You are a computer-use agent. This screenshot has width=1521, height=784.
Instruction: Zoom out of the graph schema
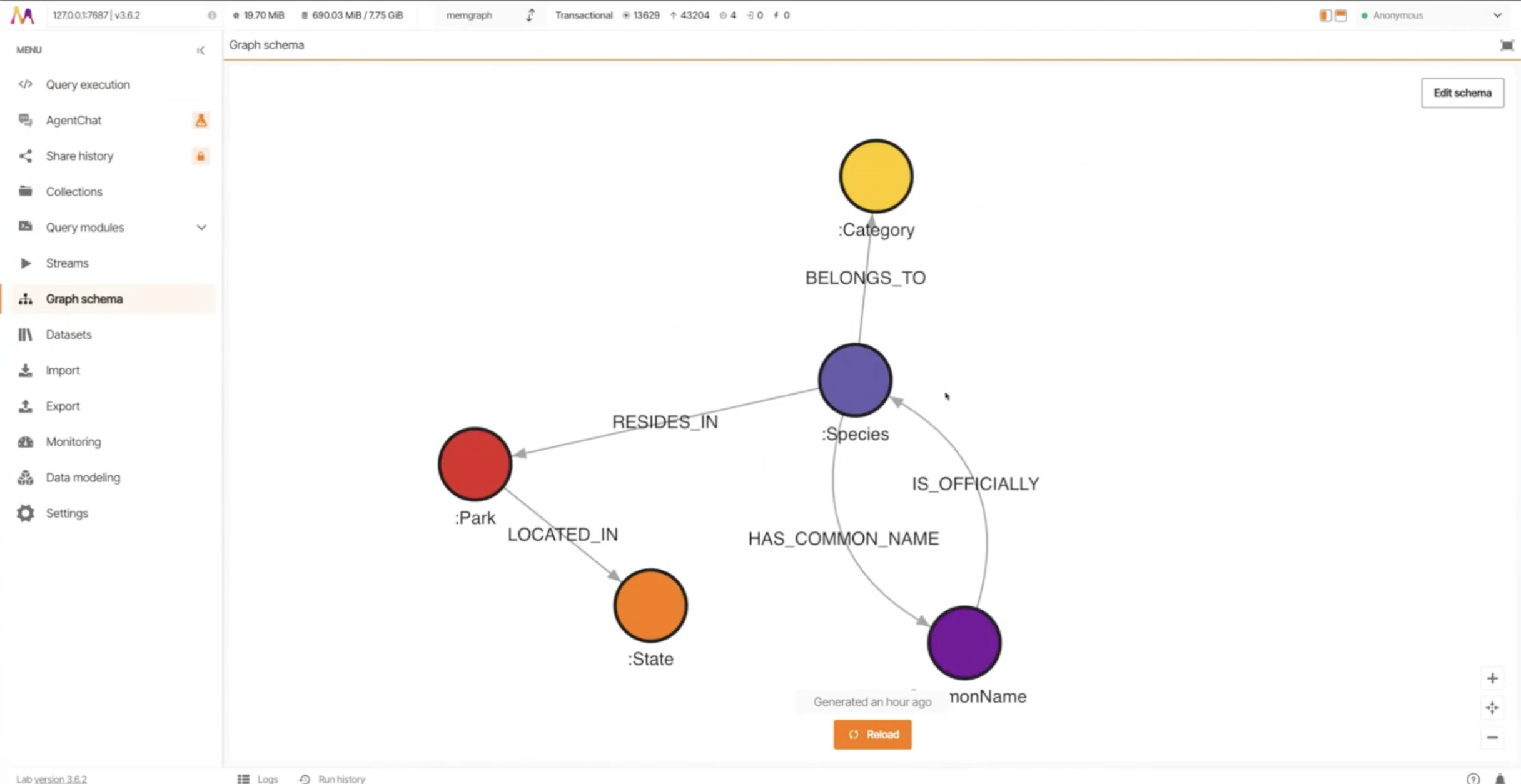coord(1493,738)
